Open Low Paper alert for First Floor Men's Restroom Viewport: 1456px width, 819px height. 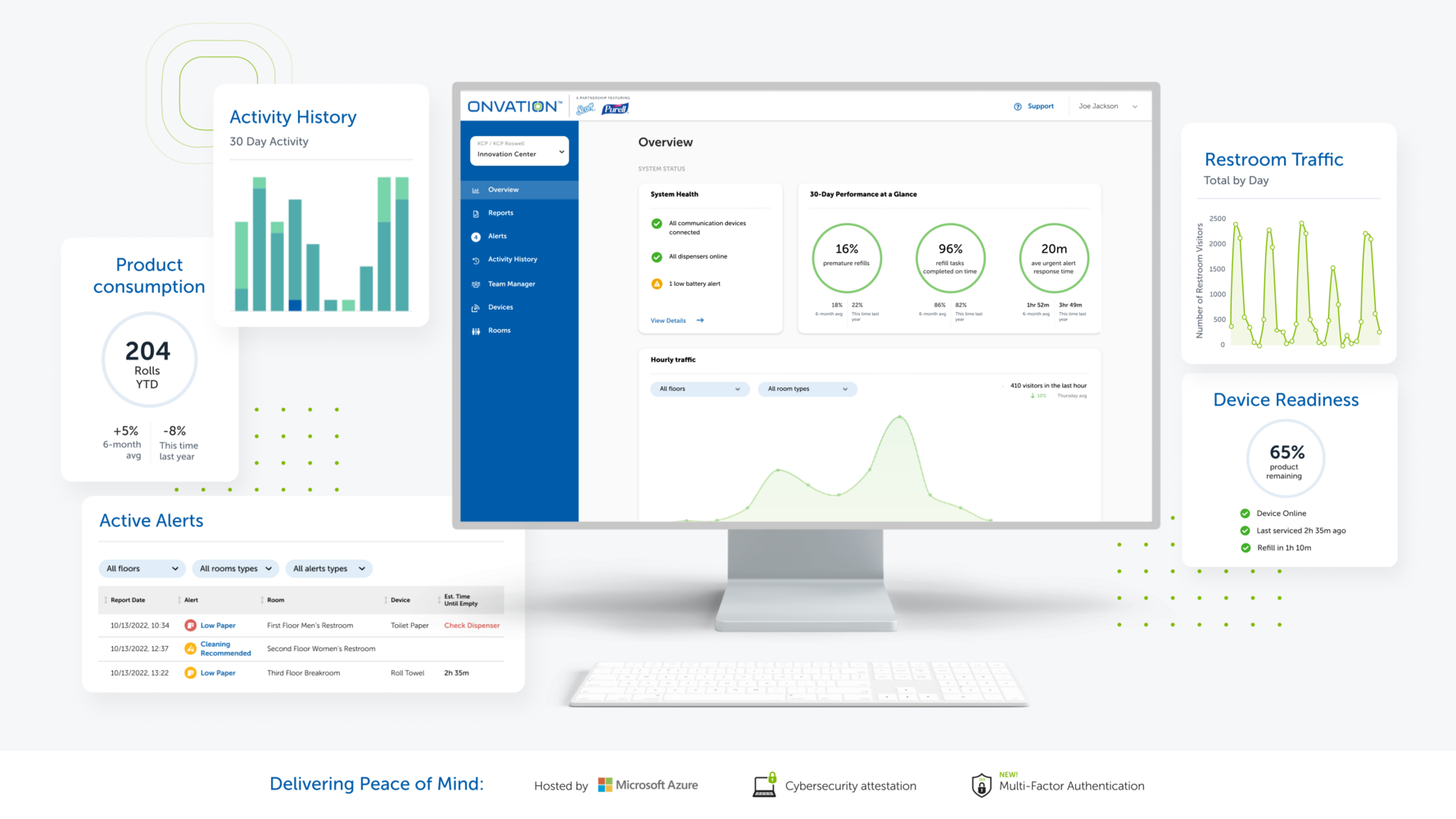[218, 626]
